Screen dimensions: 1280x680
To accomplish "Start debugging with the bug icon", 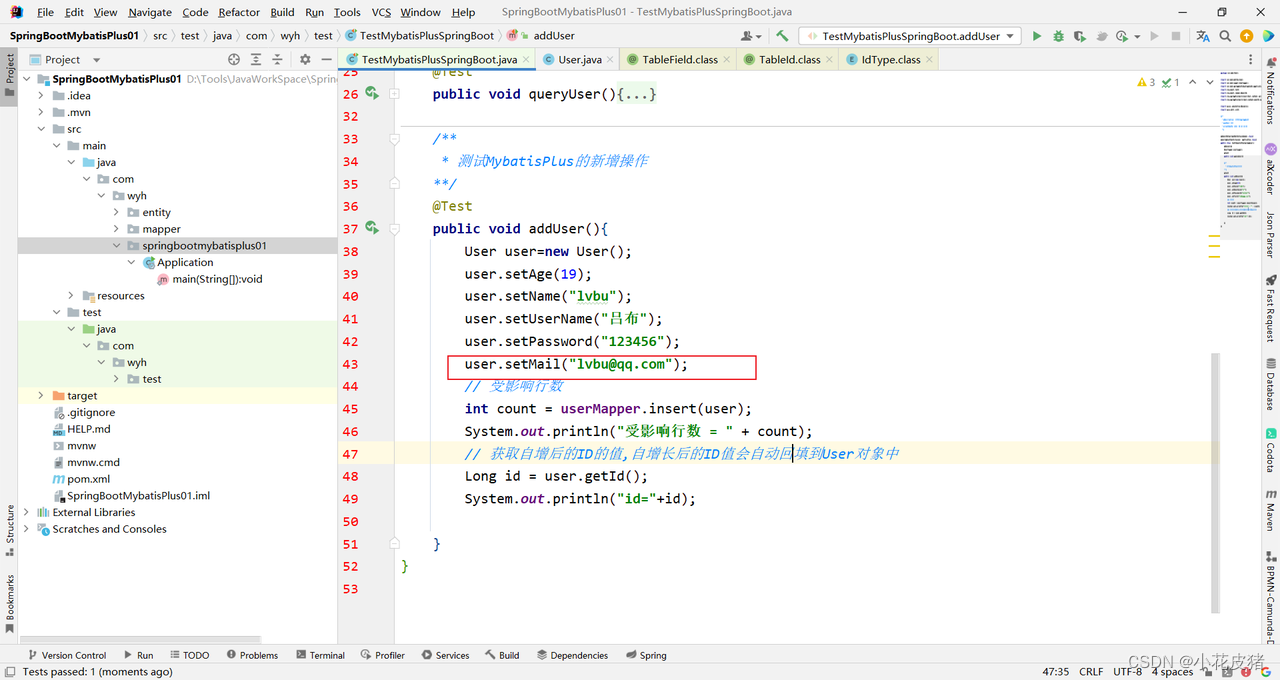I will click(x=1058, y=36).
